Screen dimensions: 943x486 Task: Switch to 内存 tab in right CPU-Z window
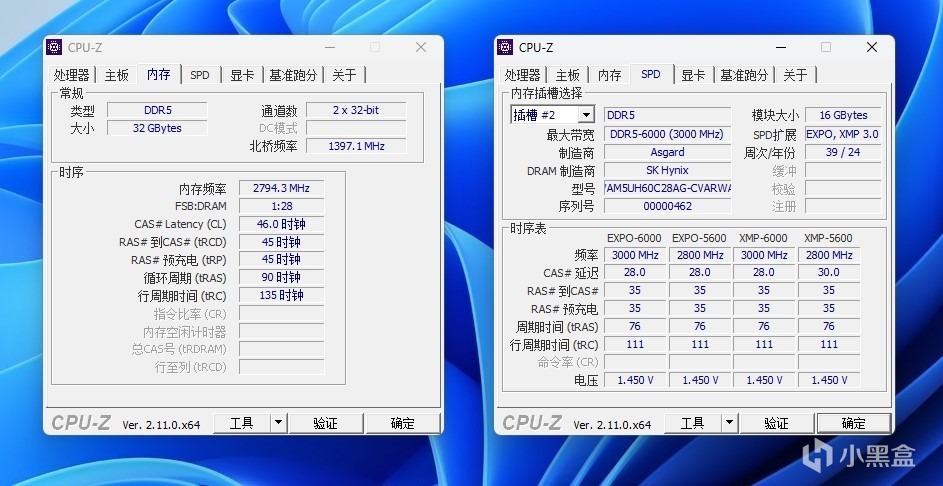609,75
